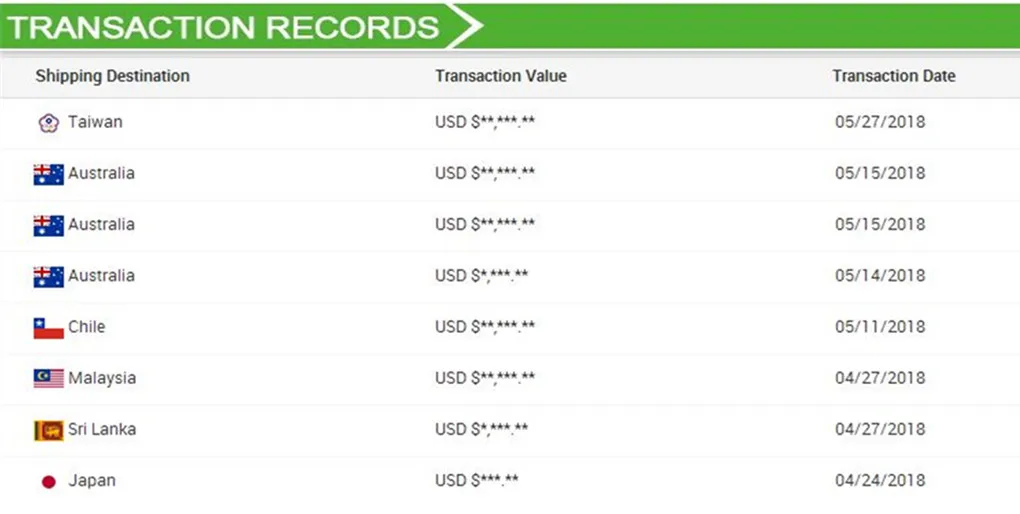This screenshot has height=514, width=1020.
Task: Select the Malaysia flag icon
Action: (48, 379)
